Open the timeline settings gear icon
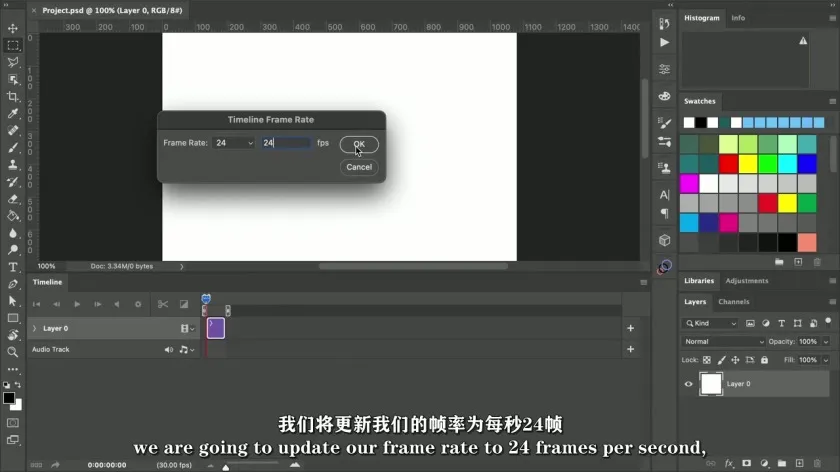840x472 pixels. tap(138, 304)
